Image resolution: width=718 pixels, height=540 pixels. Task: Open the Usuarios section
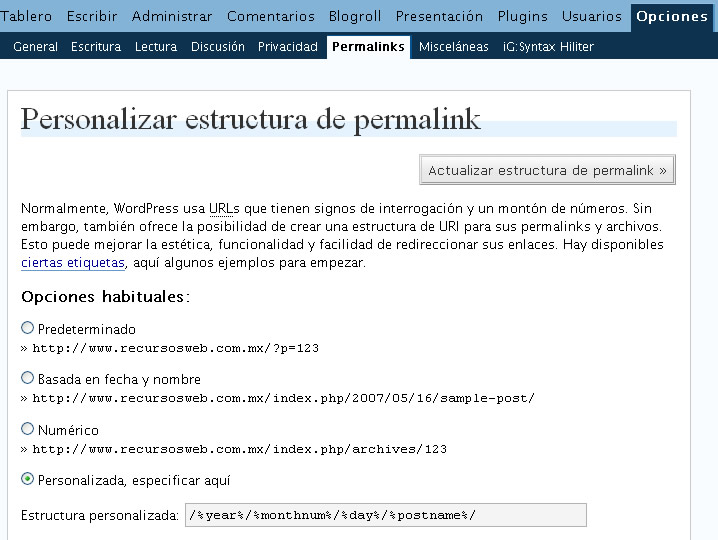[x=592, y=16]
